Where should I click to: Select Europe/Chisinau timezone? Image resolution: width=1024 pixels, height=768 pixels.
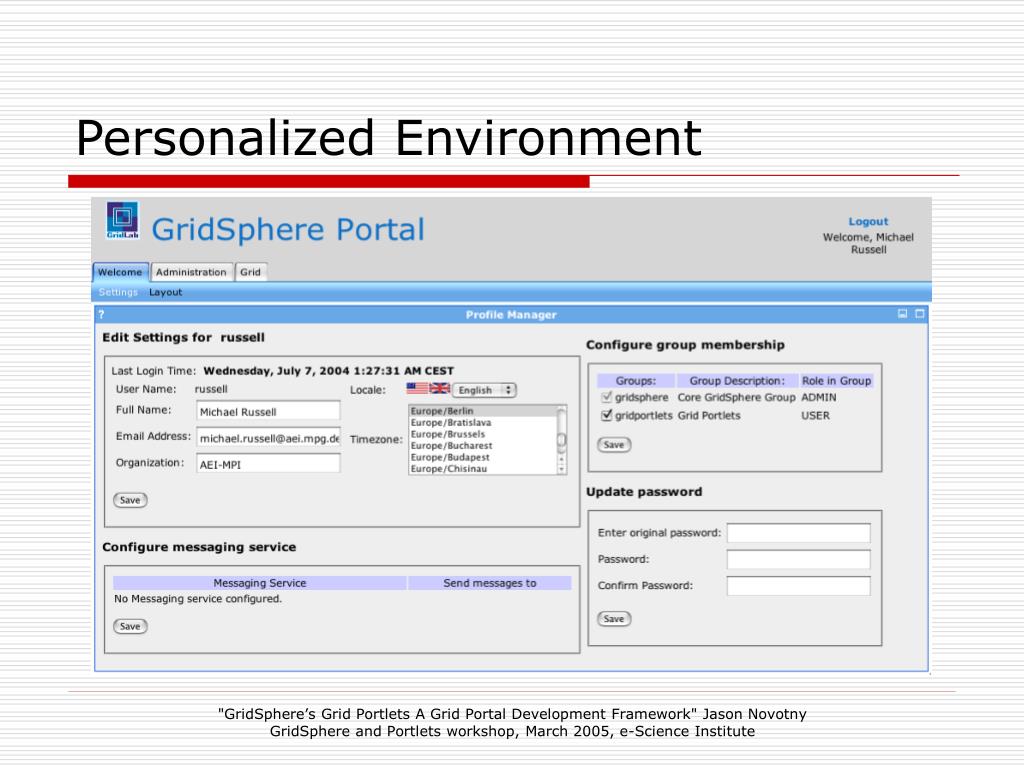click(x=483, y=469)
